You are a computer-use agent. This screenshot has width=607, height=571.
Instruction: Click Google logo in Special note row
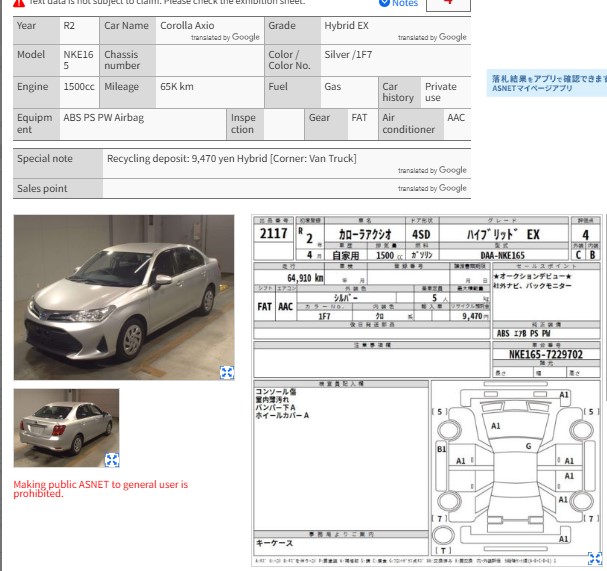click(x=453, y=170)
